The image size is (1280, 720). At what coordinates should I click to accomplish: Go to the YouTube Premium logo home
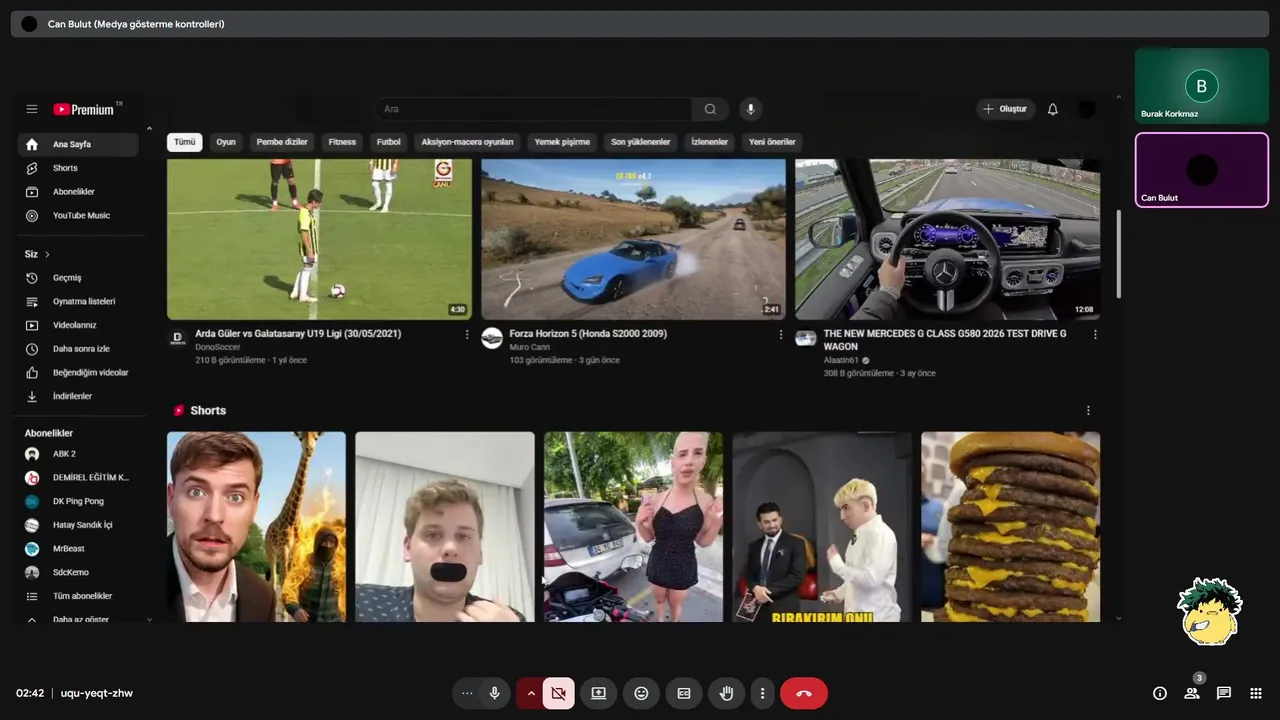86,109
